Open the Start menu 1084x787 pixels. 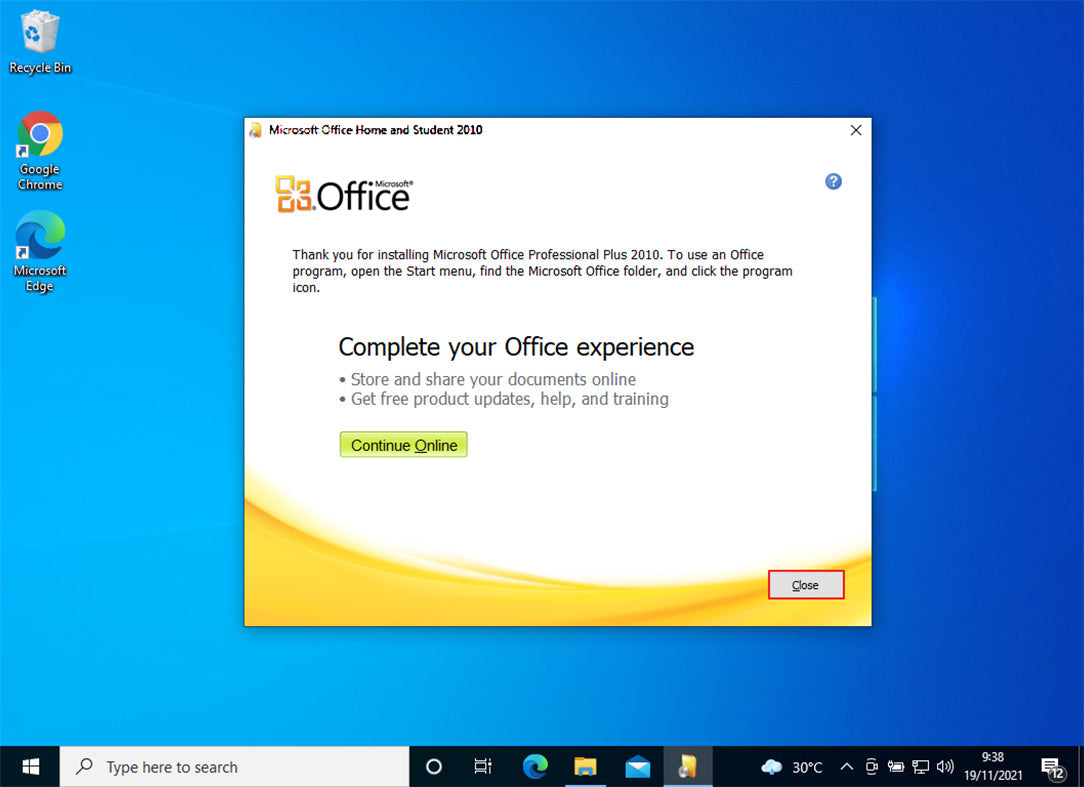pyautogui.click(x=29, y=766)
